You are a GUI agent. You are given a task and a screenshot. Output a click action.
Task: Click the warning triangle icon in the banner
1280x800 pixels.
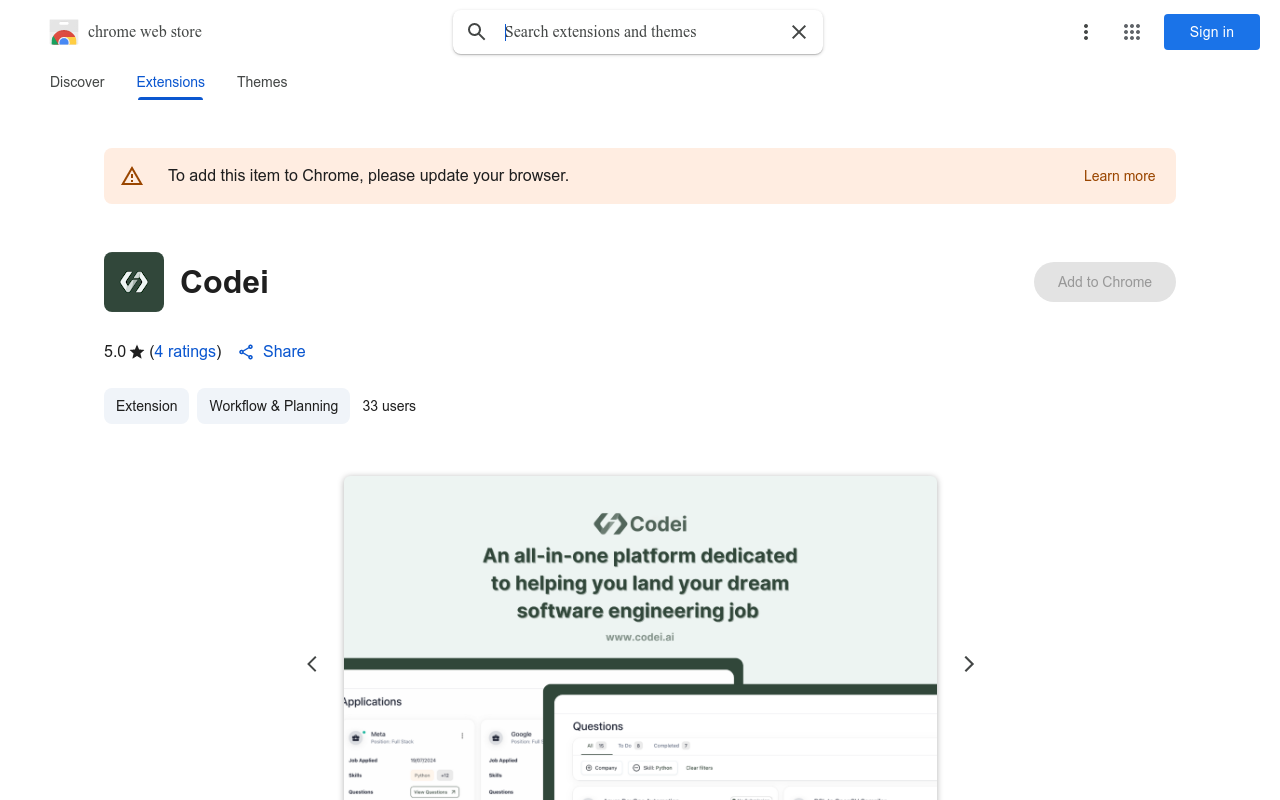click(x=132, y=176)
